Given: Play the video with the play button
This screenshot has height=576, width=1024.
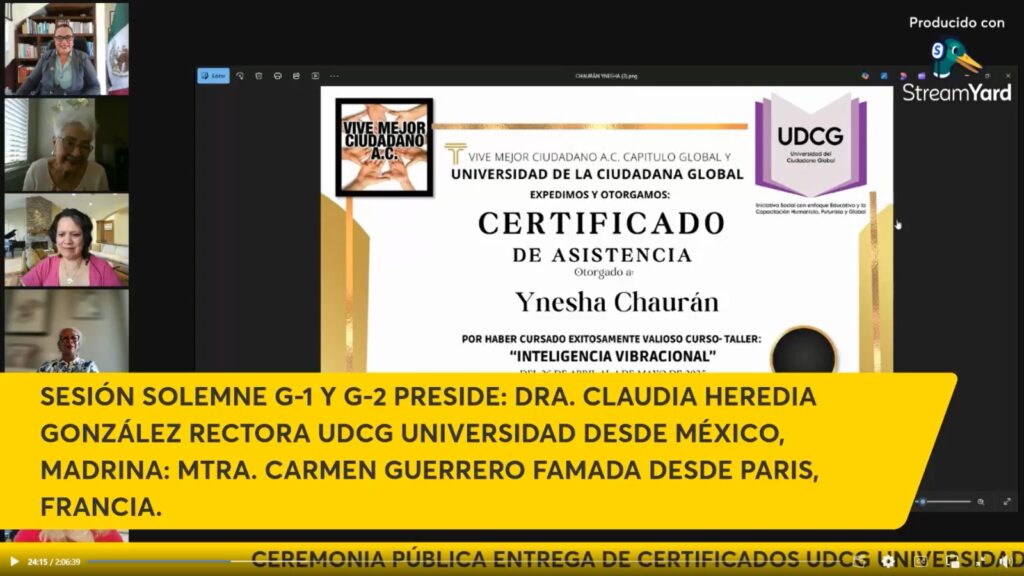Looking at the screenshot, I should click(14, 561).
